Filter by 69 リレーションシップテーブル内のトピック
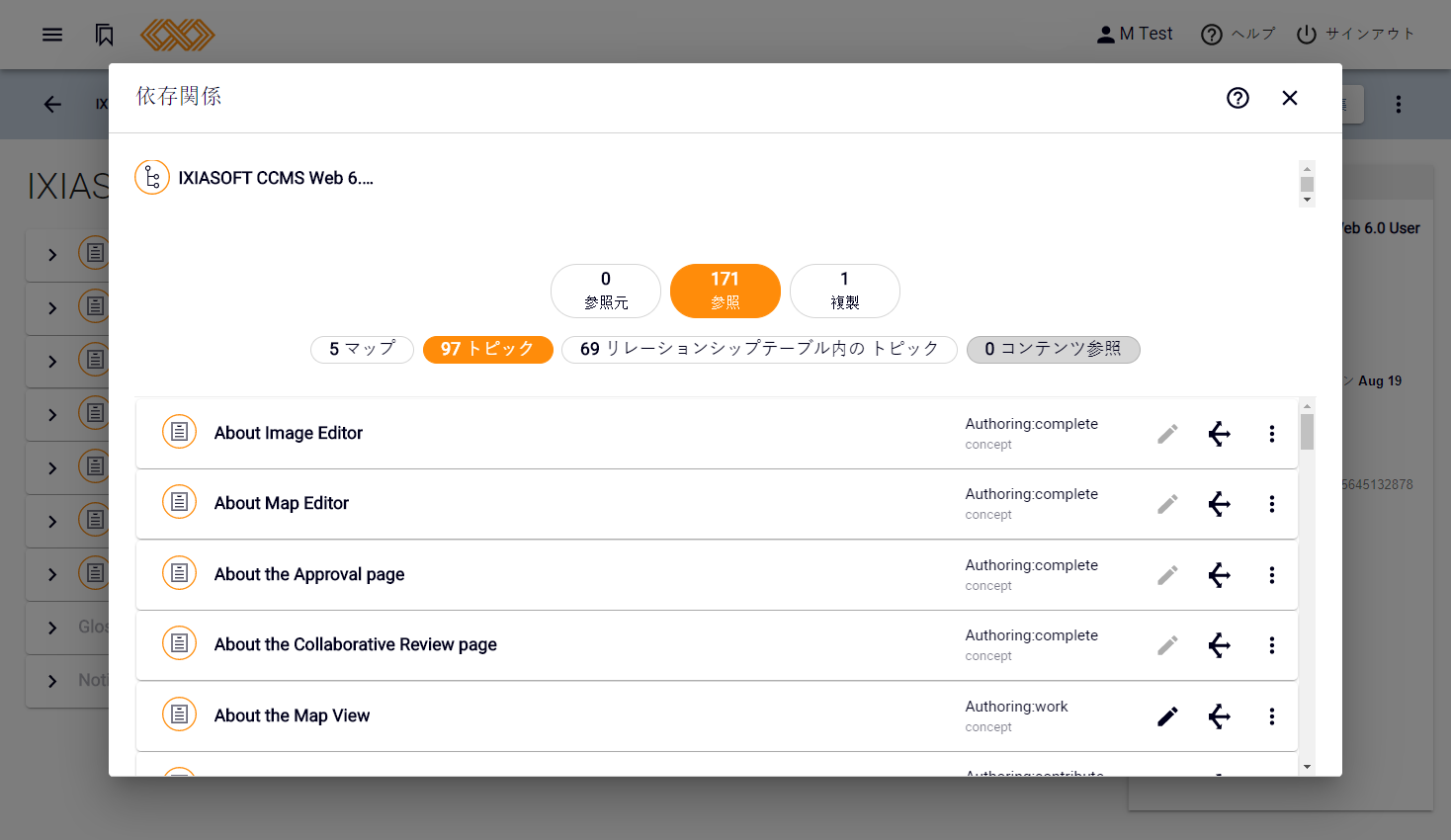This screenshot has width=1451, height=840. 759,349
